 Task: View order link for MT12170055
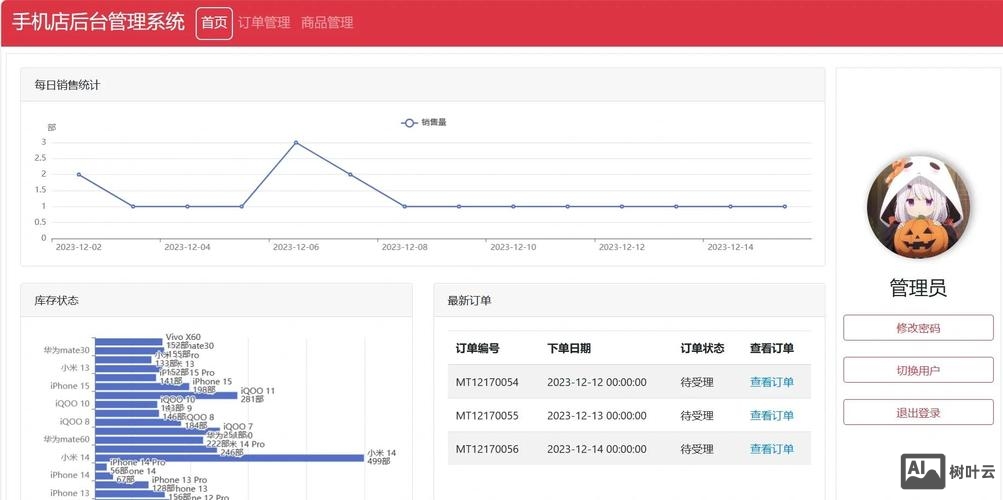pos(771,416)
